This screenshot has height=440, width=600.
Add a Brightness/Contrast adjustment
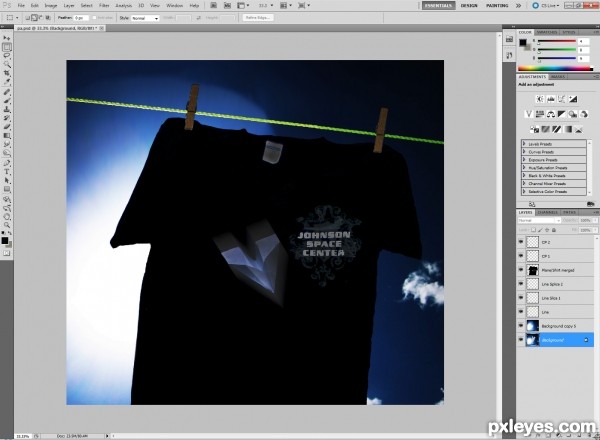tap(540, 99)
